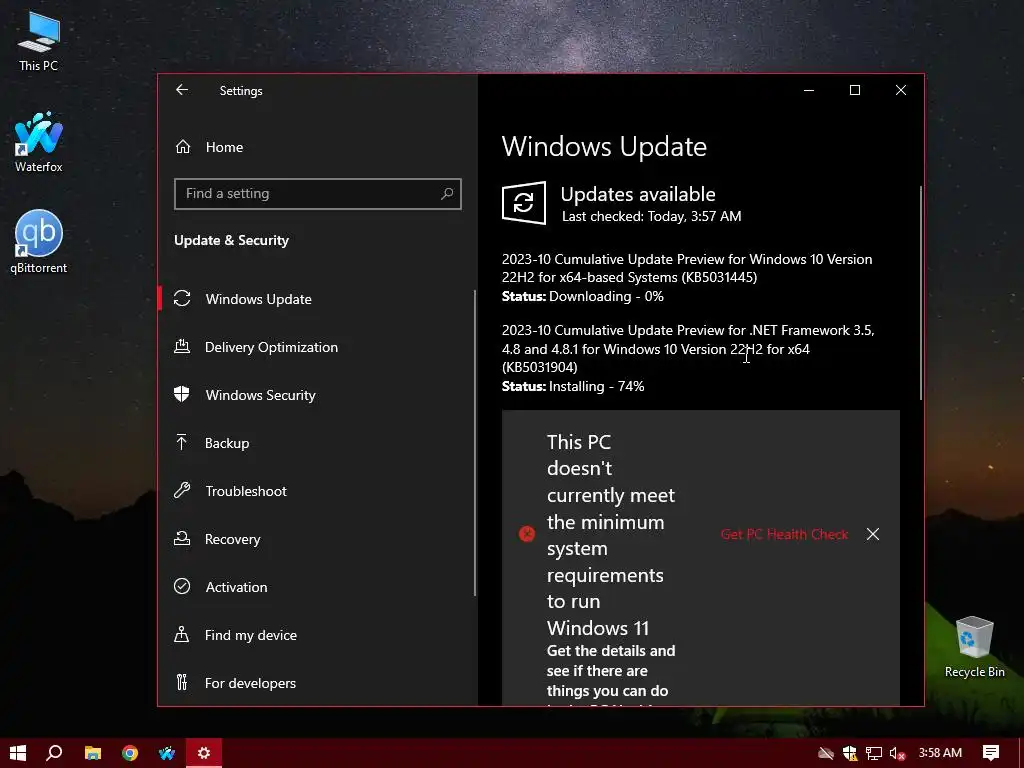This screenshot has height=768, width=1024.
Task: Click the Status: Downloading - 0% text
Action: [583, 296]
